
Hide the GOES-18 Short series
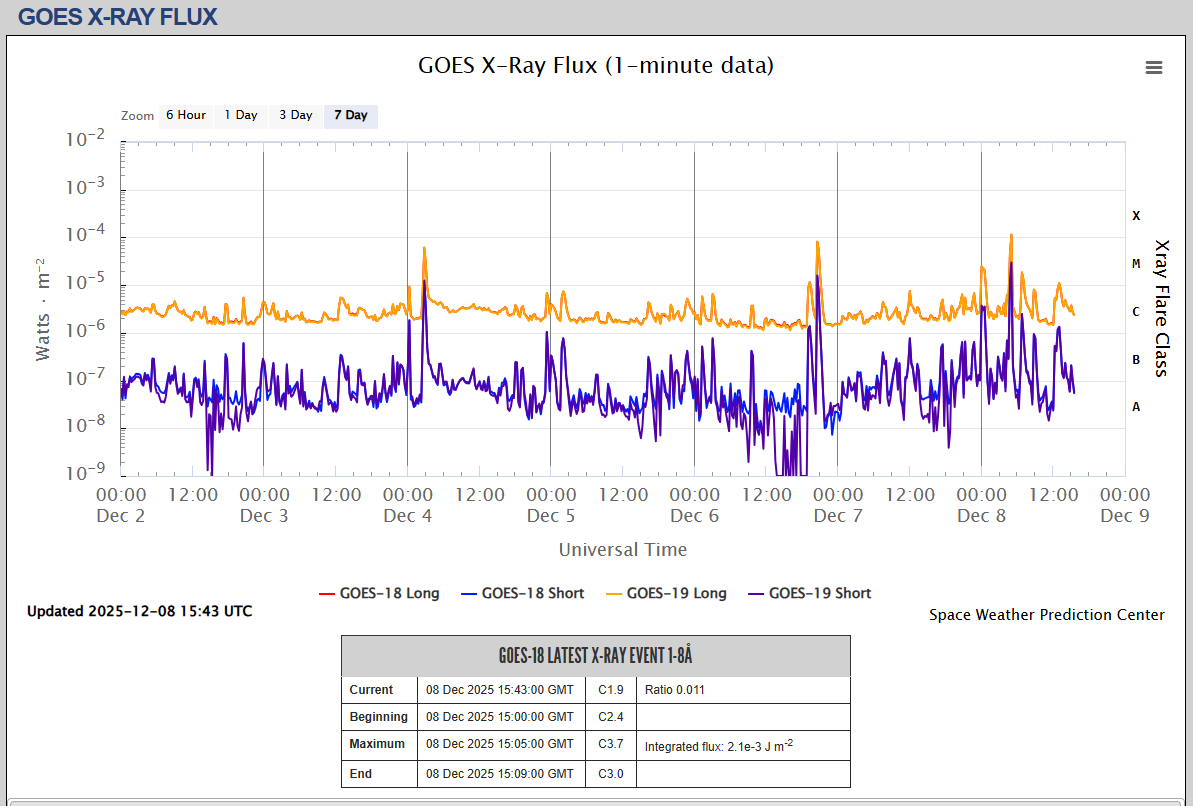pyautogui.click(x=521, y=593)
